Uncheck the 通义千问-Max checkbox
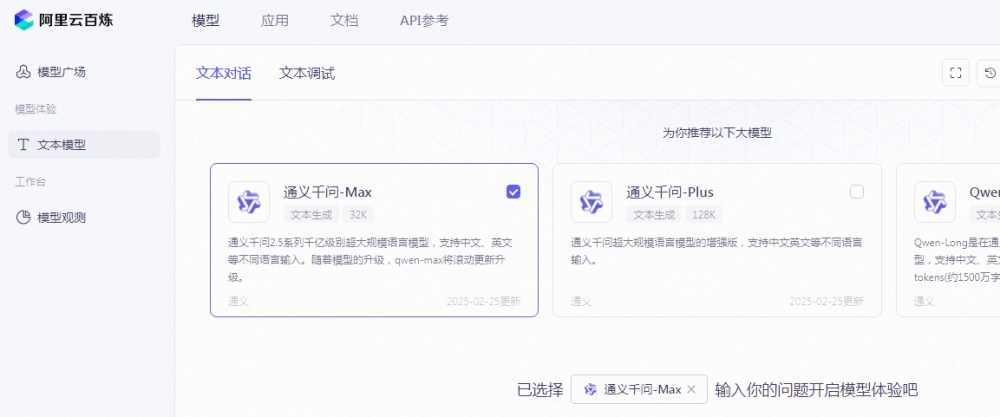This screenshot has height=417, width=1000. (x=513, y=191)
